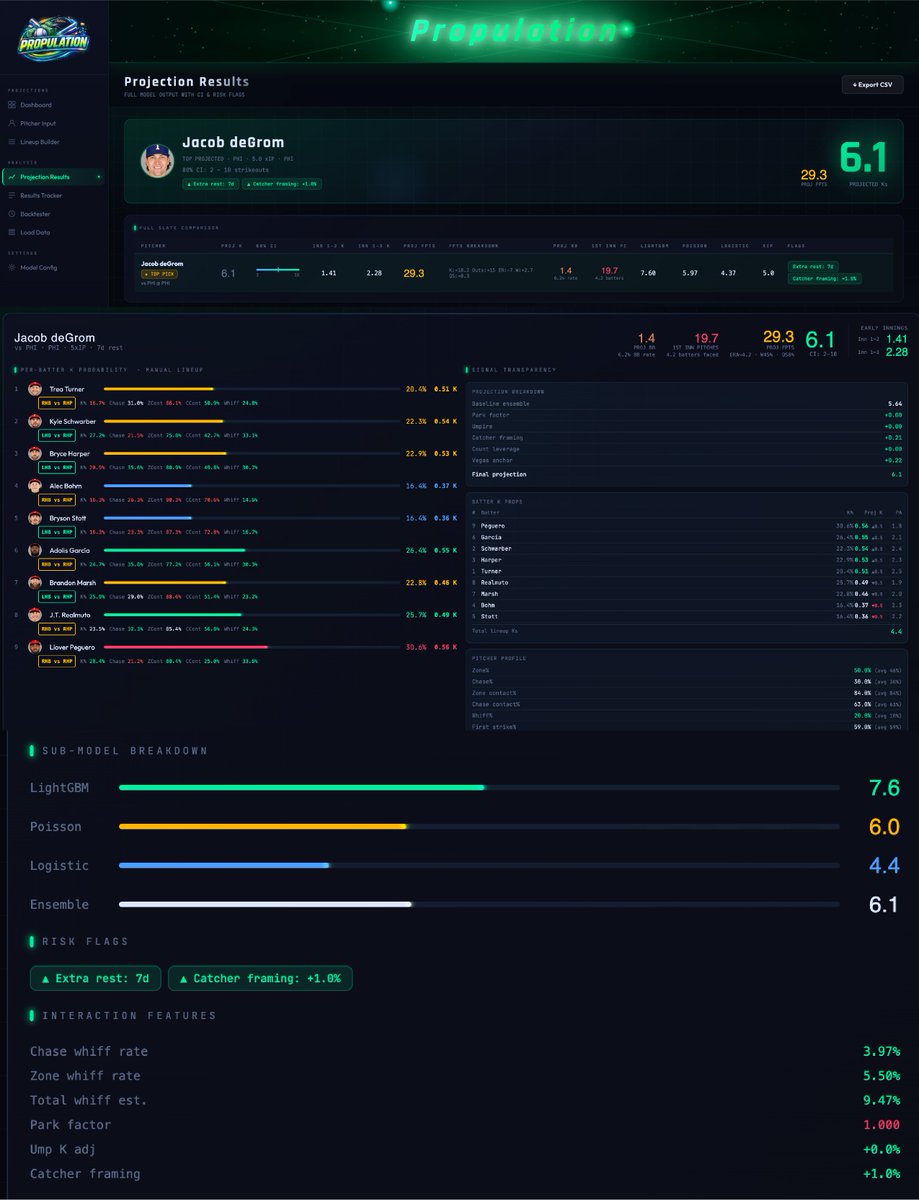Click the Zone whiff rate row

point(465,1076)
